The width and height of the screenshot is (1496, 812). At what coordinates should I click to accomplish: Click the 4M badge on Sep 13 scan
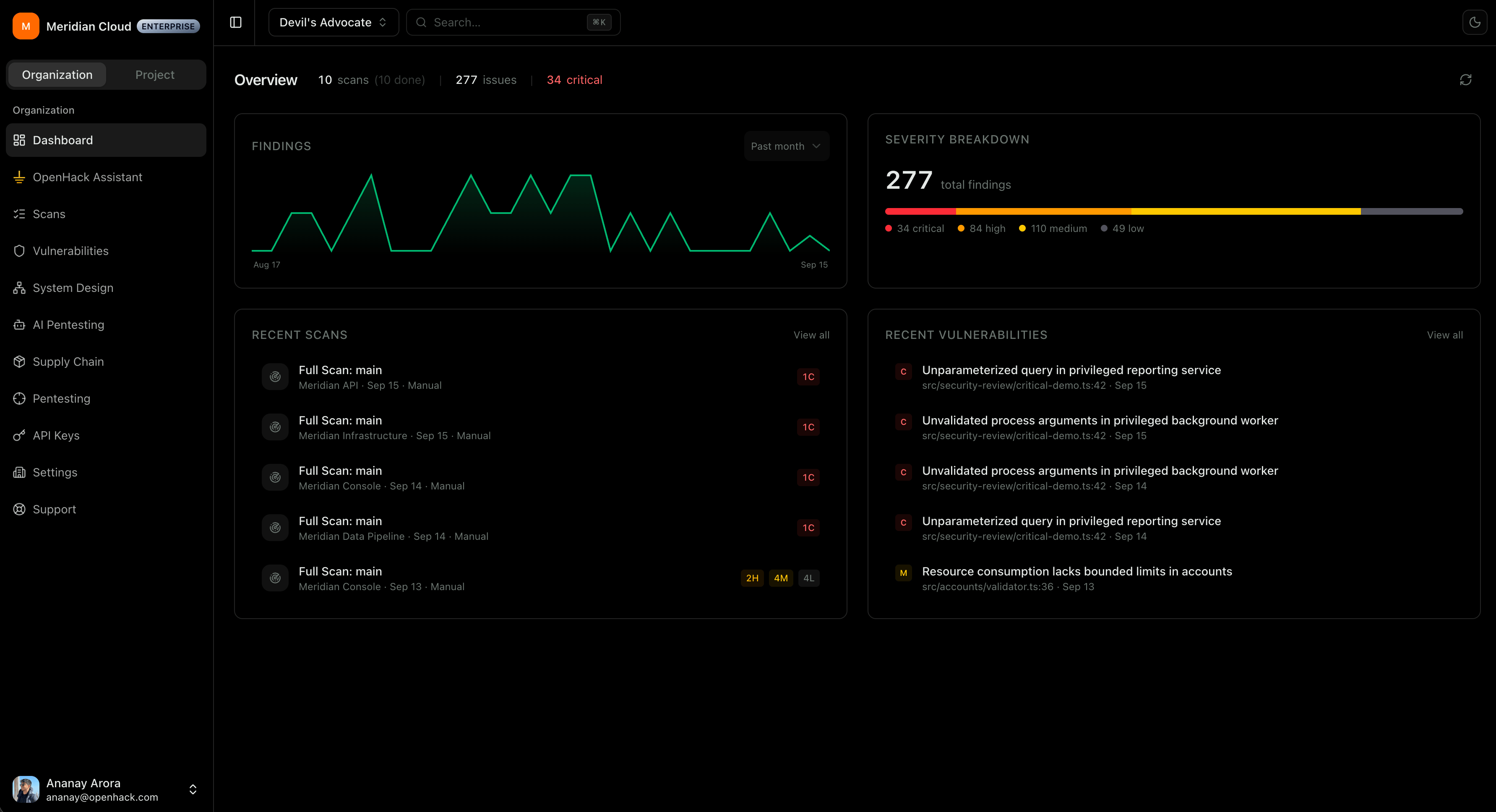[x=781, y=578]
